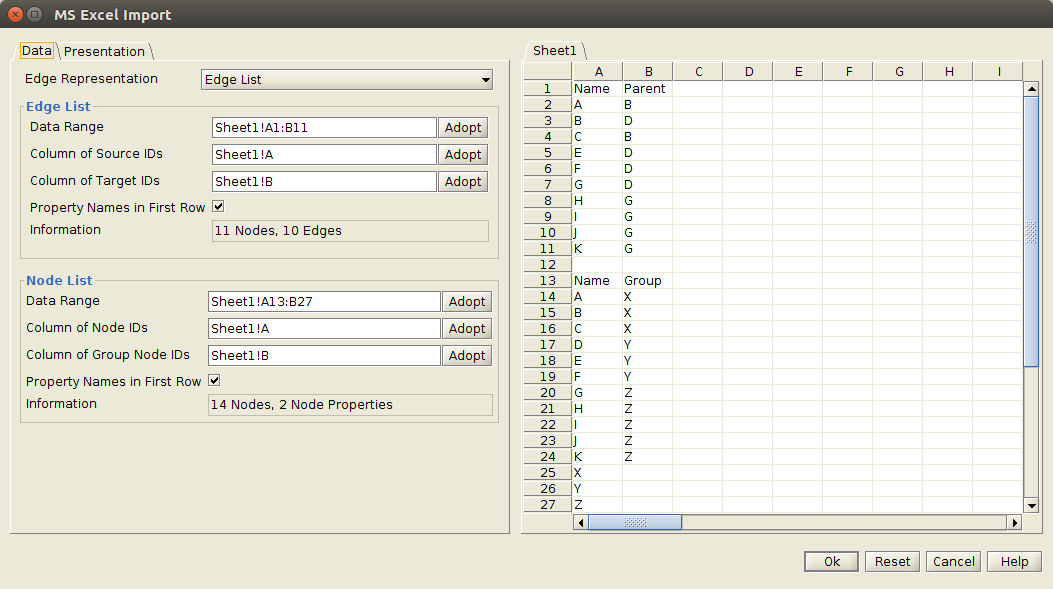The height and width of the screenshot is (589, 1053).
Task: Click the 'Name' cell in row 1
Action: pos(597,89)
